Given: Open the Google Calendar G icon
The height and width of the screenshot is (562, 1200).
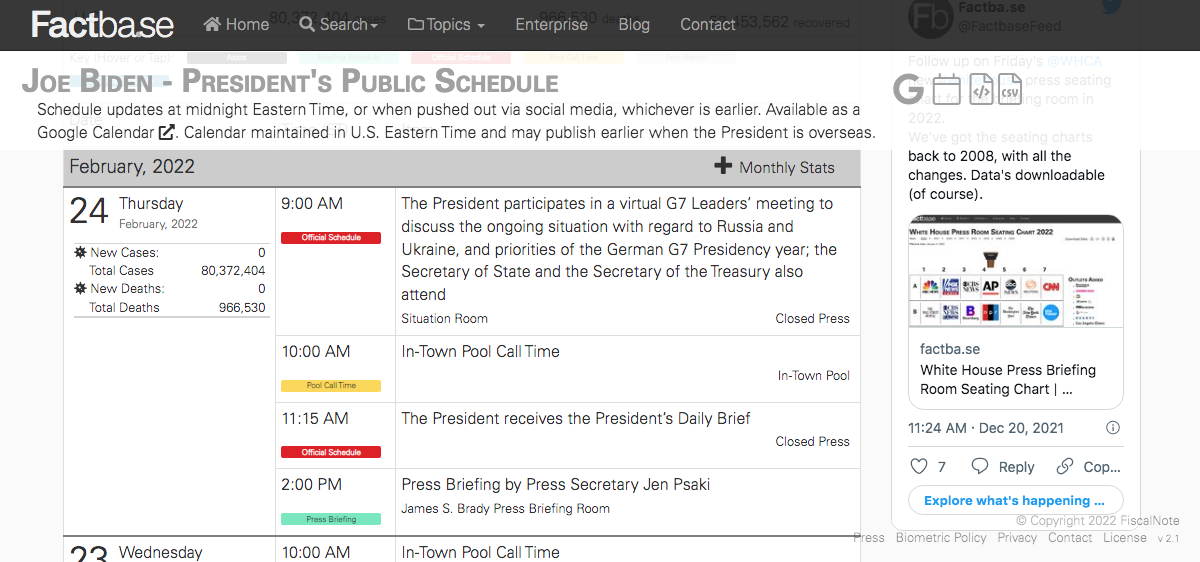Looking at the screenshot, I should 908,90.
